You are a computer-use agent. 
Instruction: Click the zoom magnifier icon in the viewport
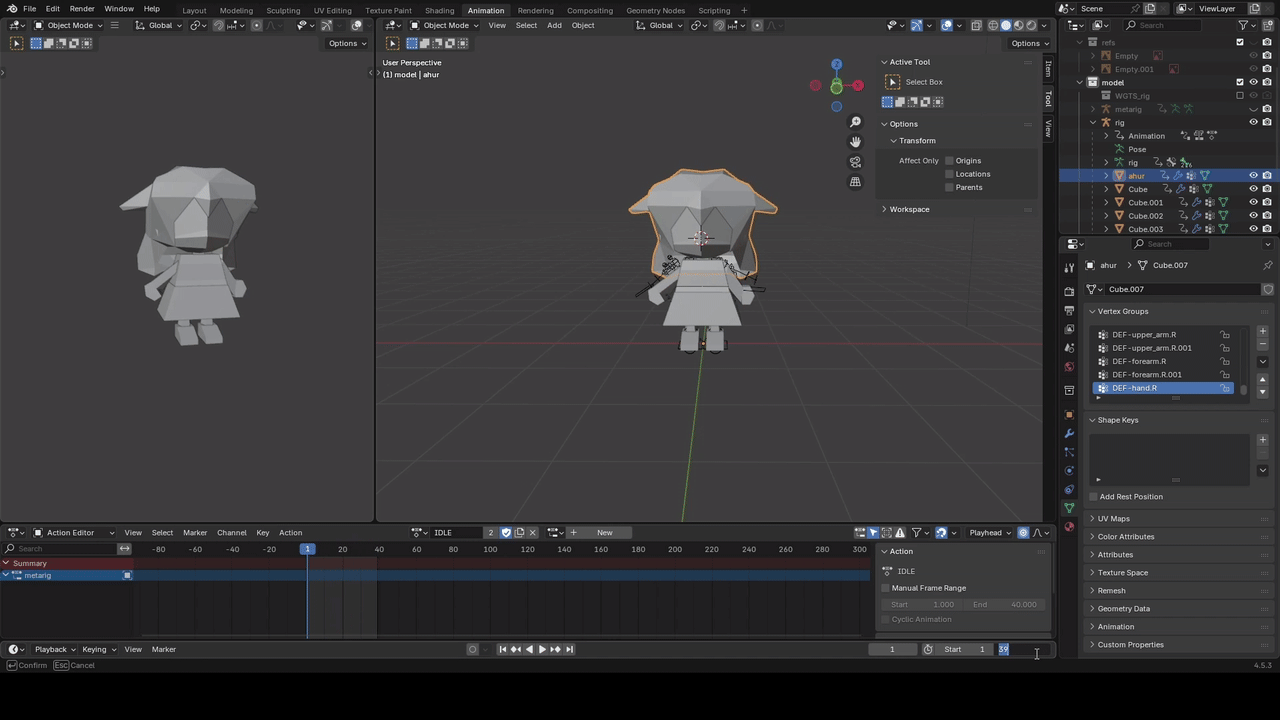click(855, 122)
